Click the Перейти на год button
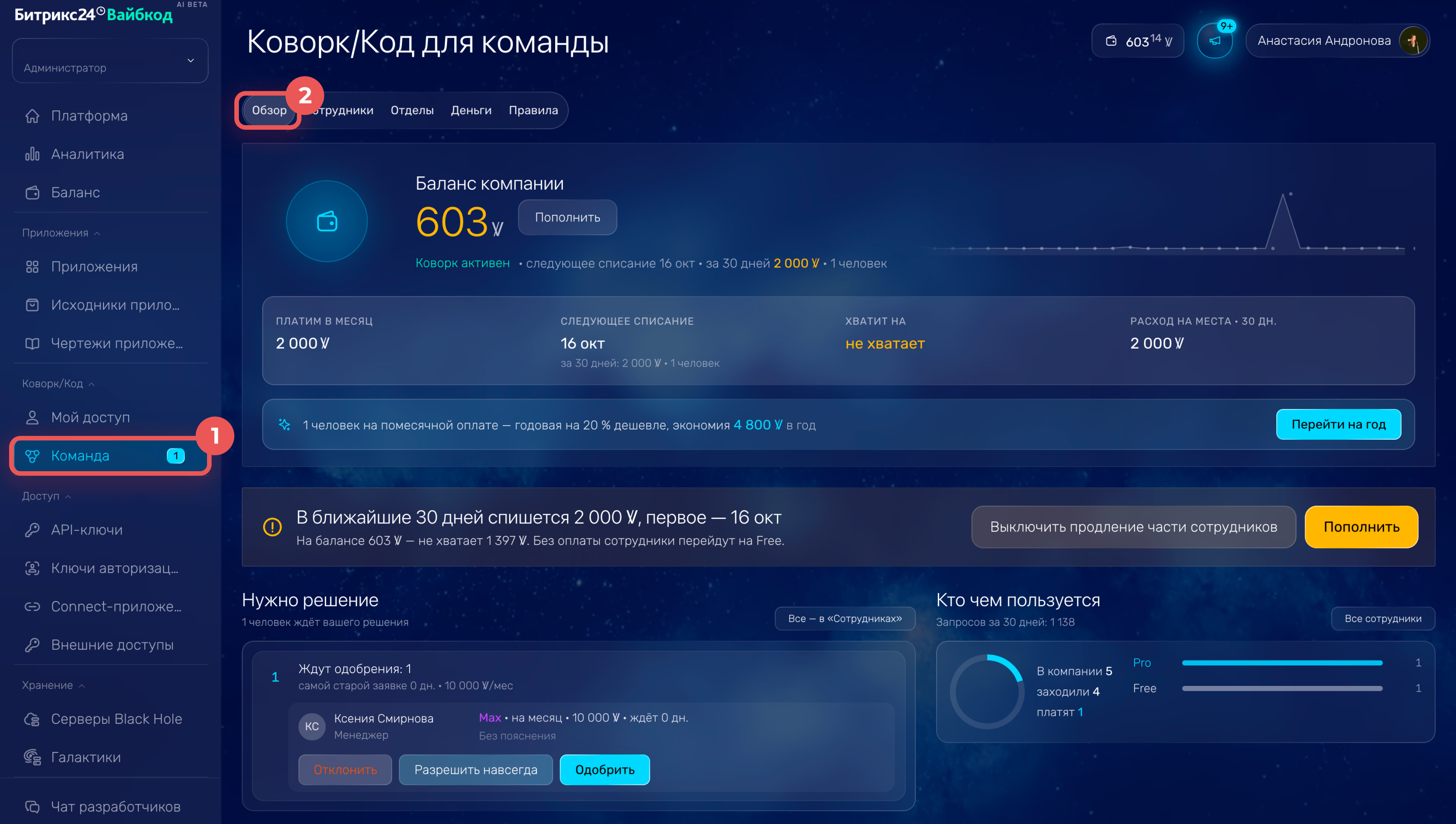Image resolution: width=1456 pixels, height=824 pixels. (1338, 425)
